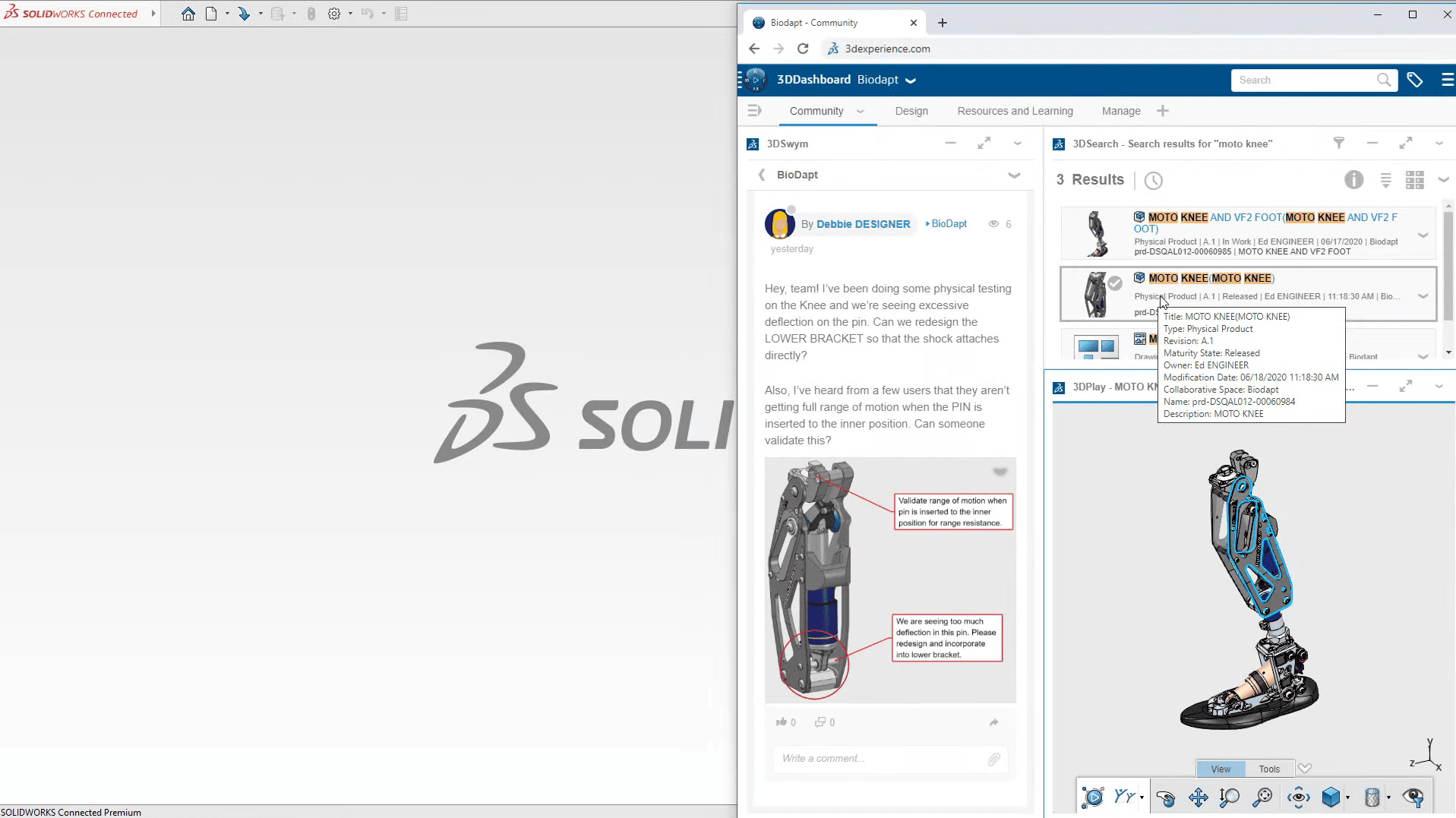Open the 3DSwym widget menu chevron

coord(1018,143)
